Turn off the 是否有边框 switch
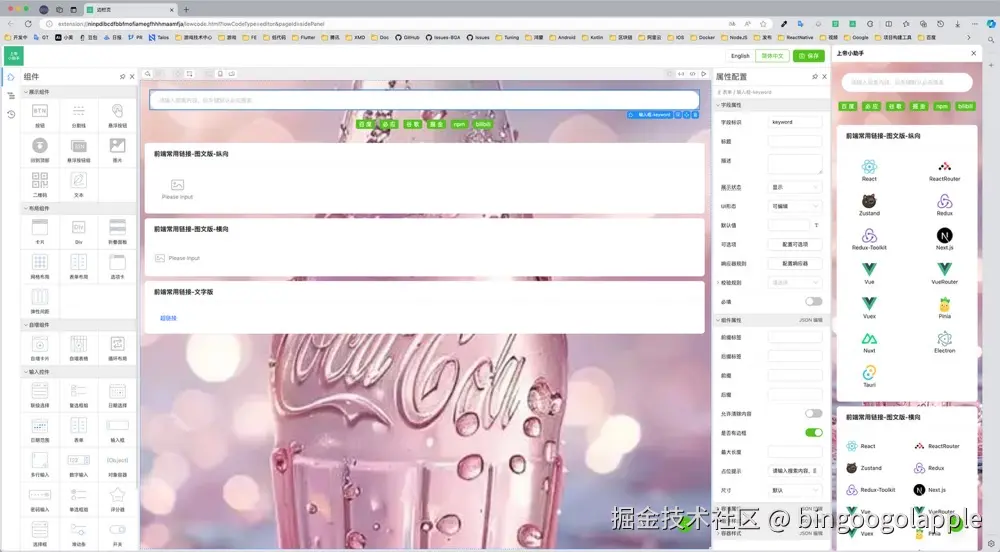Screen dimensions: 1000x552 click(x=813, y=432)
